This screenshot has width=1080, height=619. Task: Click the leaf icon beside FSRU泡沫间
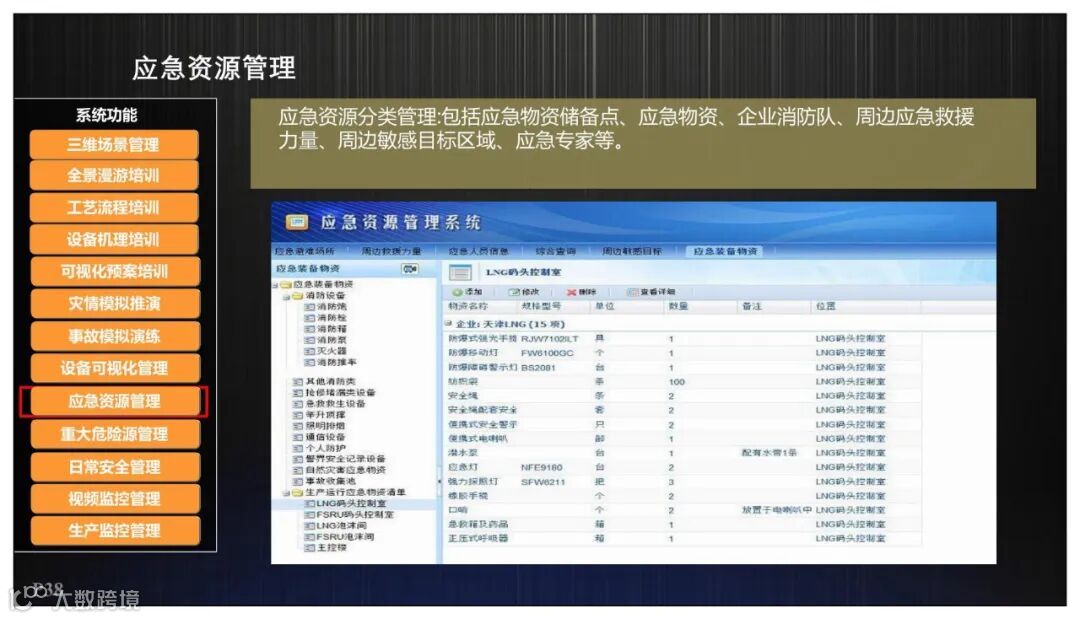click(x=310, y=537)
